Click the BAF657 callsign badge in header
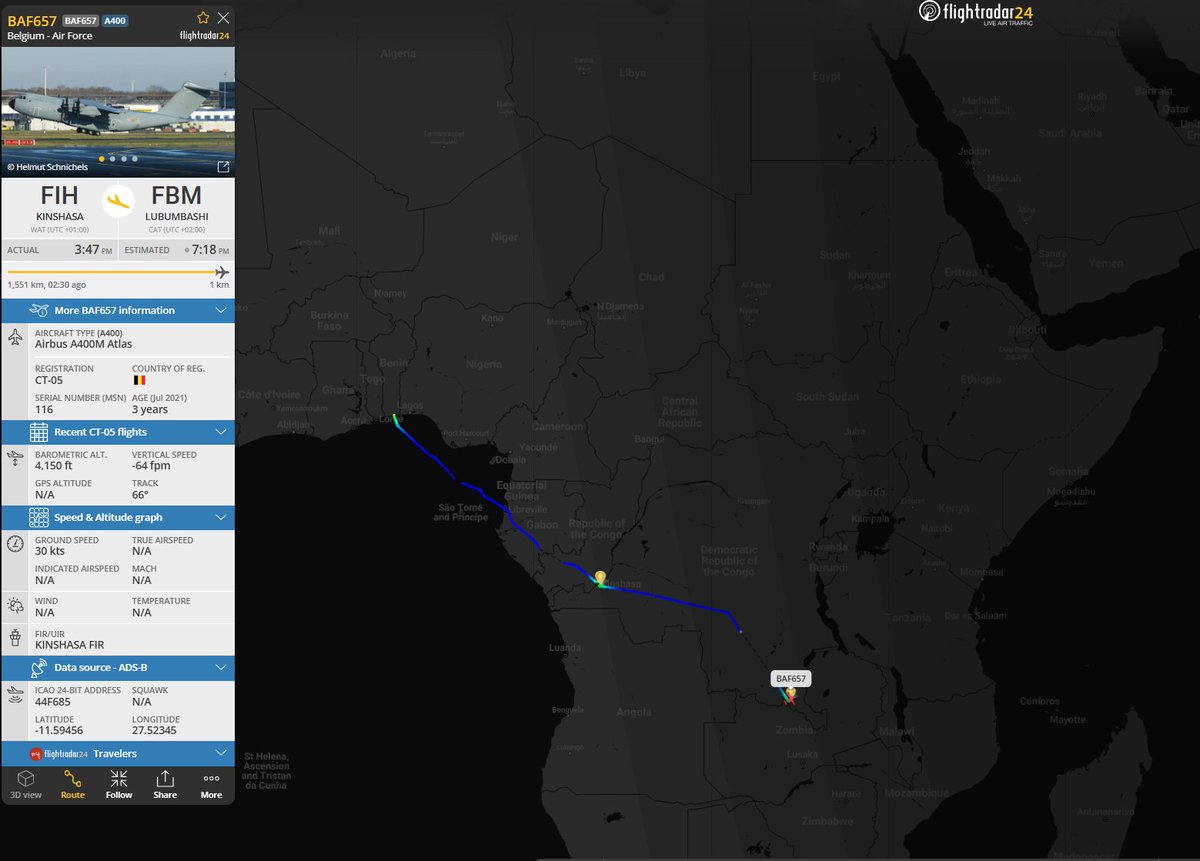1200x861 pixels. click(81, 20)
